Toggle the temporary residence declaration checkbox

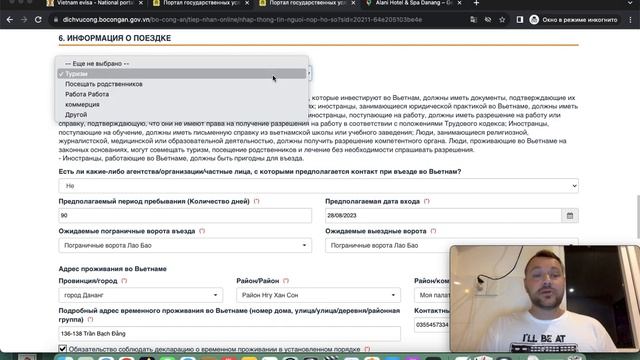click(62, 349)
